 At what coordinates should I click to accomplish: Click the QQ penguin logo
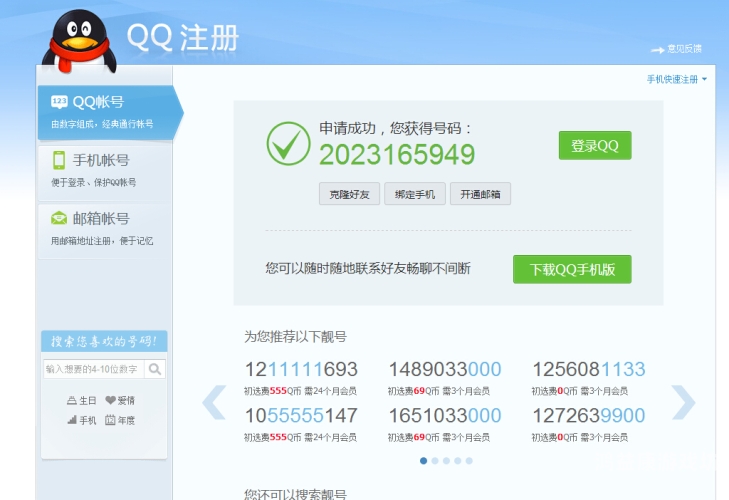coord(79,41)
